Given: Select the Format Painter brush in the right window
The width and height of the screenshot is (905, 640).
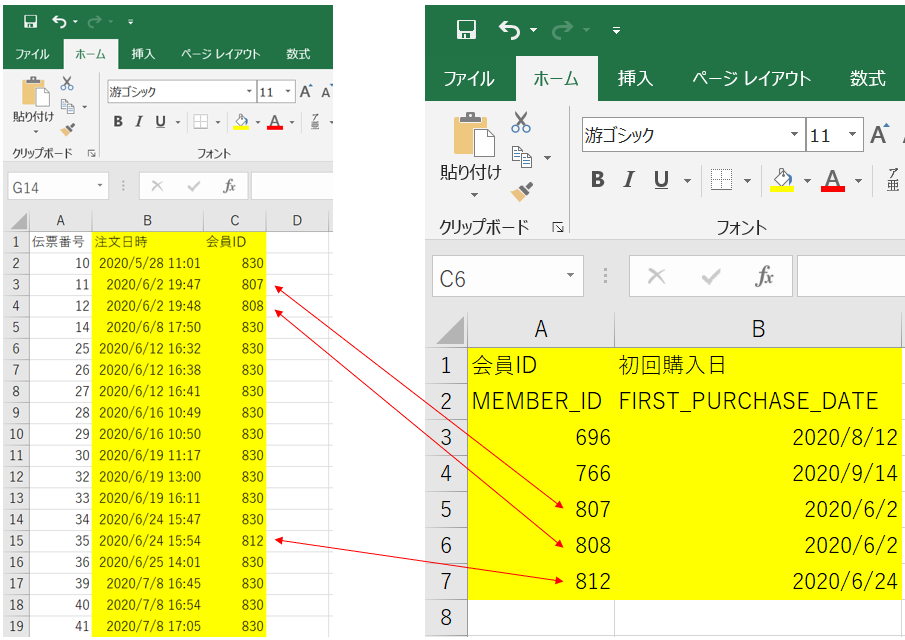Looking at the screenshot, I should pos(521,190).
